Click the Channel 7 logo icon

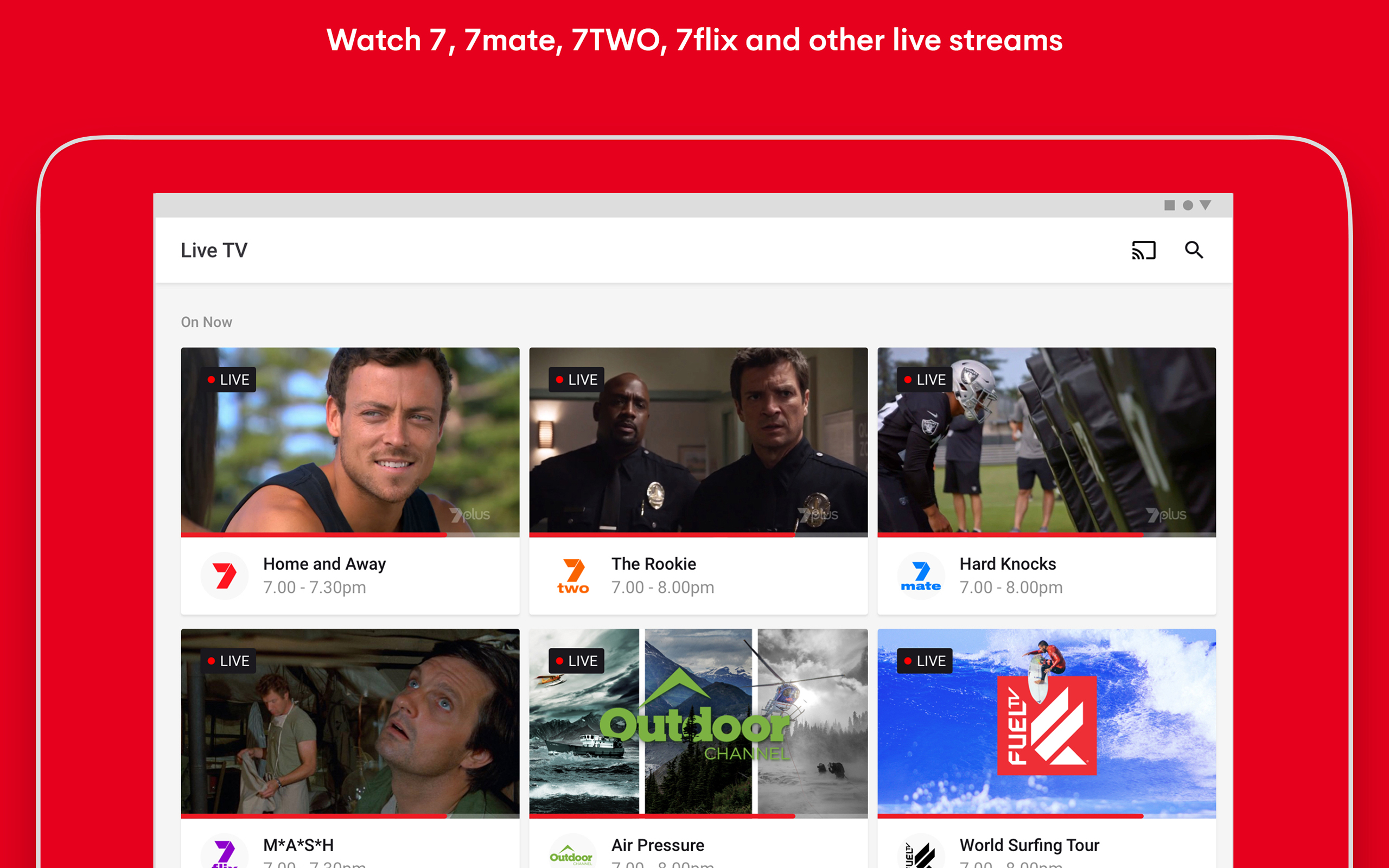[x=225, y=575]
